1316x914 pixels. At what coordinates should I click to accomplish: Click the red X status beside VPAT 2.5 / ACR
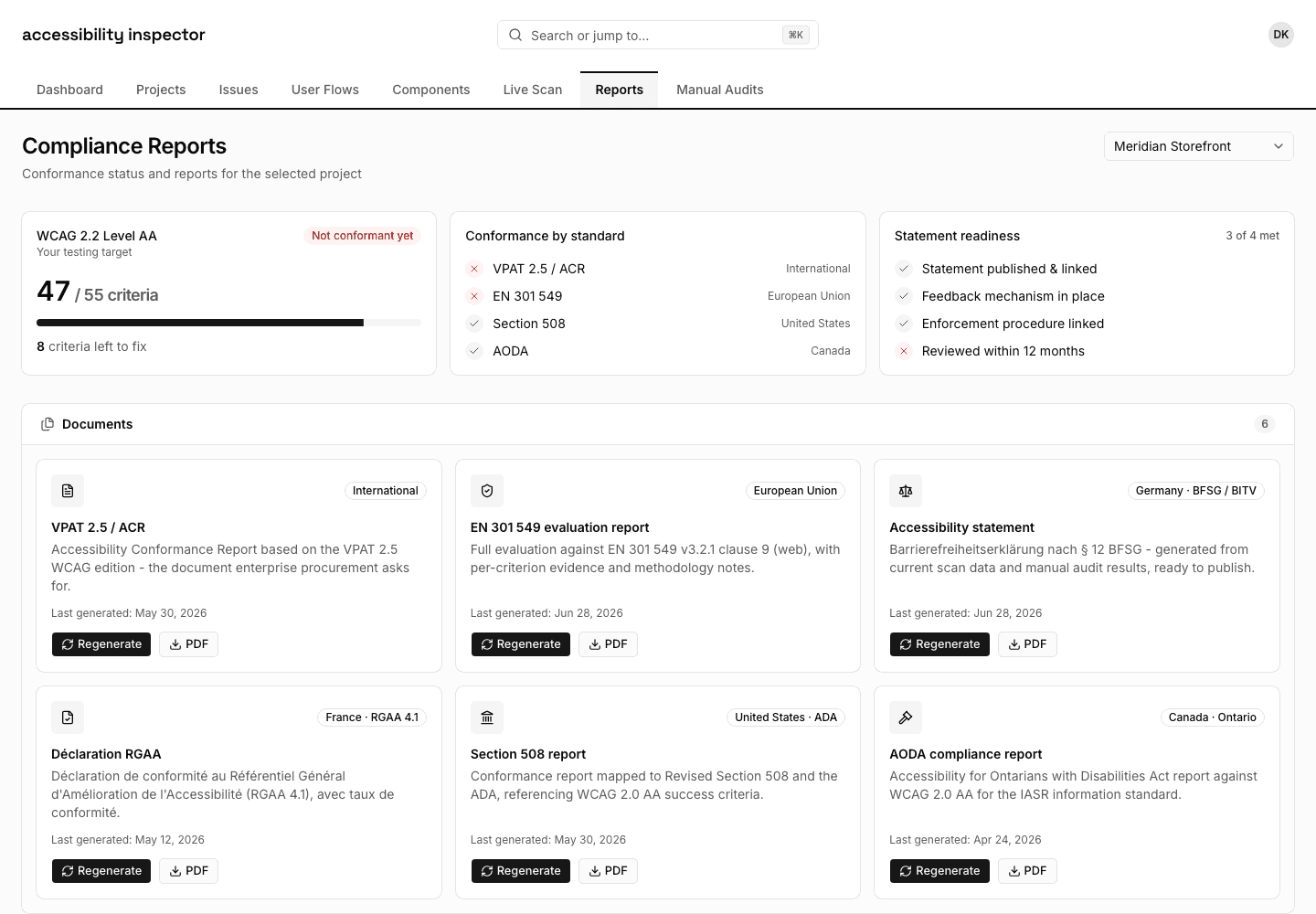[474, 269]
